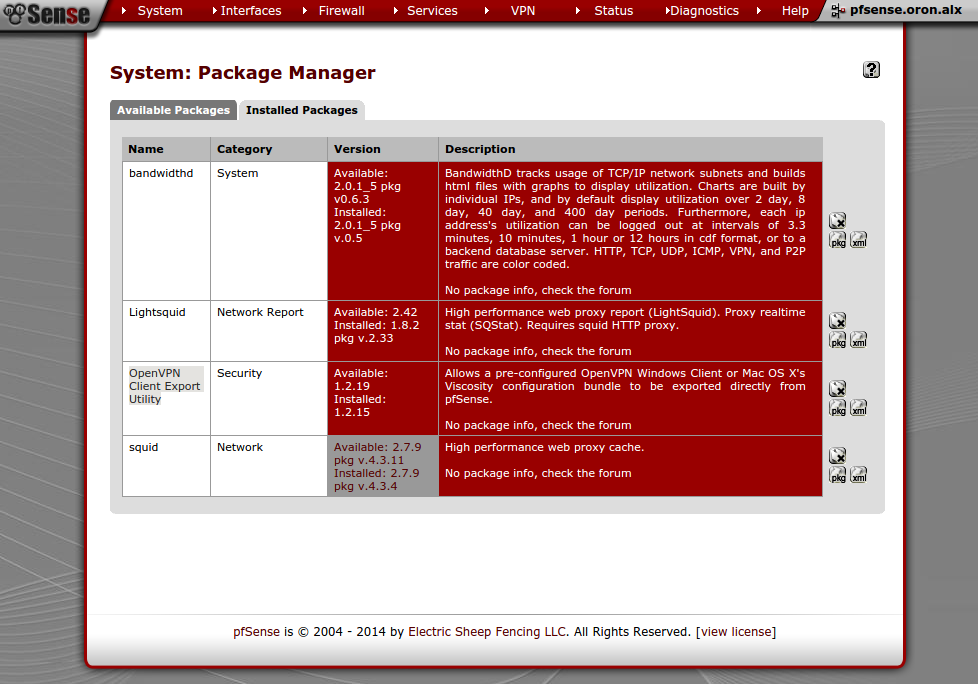Screen dimensions: 978x684
Task: Click 'No package info' link in OpenVPN row
Action: [x=538, y=425]
